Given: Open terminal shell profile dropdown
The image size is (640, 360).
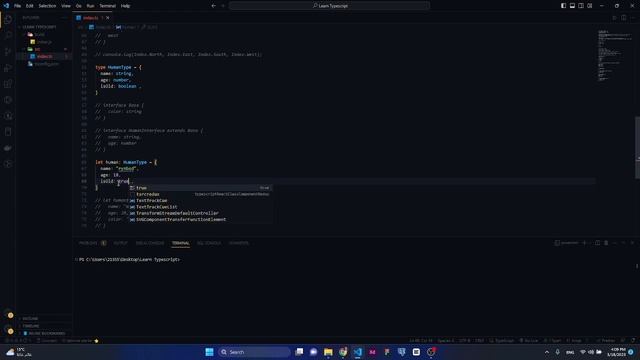Looking at the screenshot, I should coord(590,243).
